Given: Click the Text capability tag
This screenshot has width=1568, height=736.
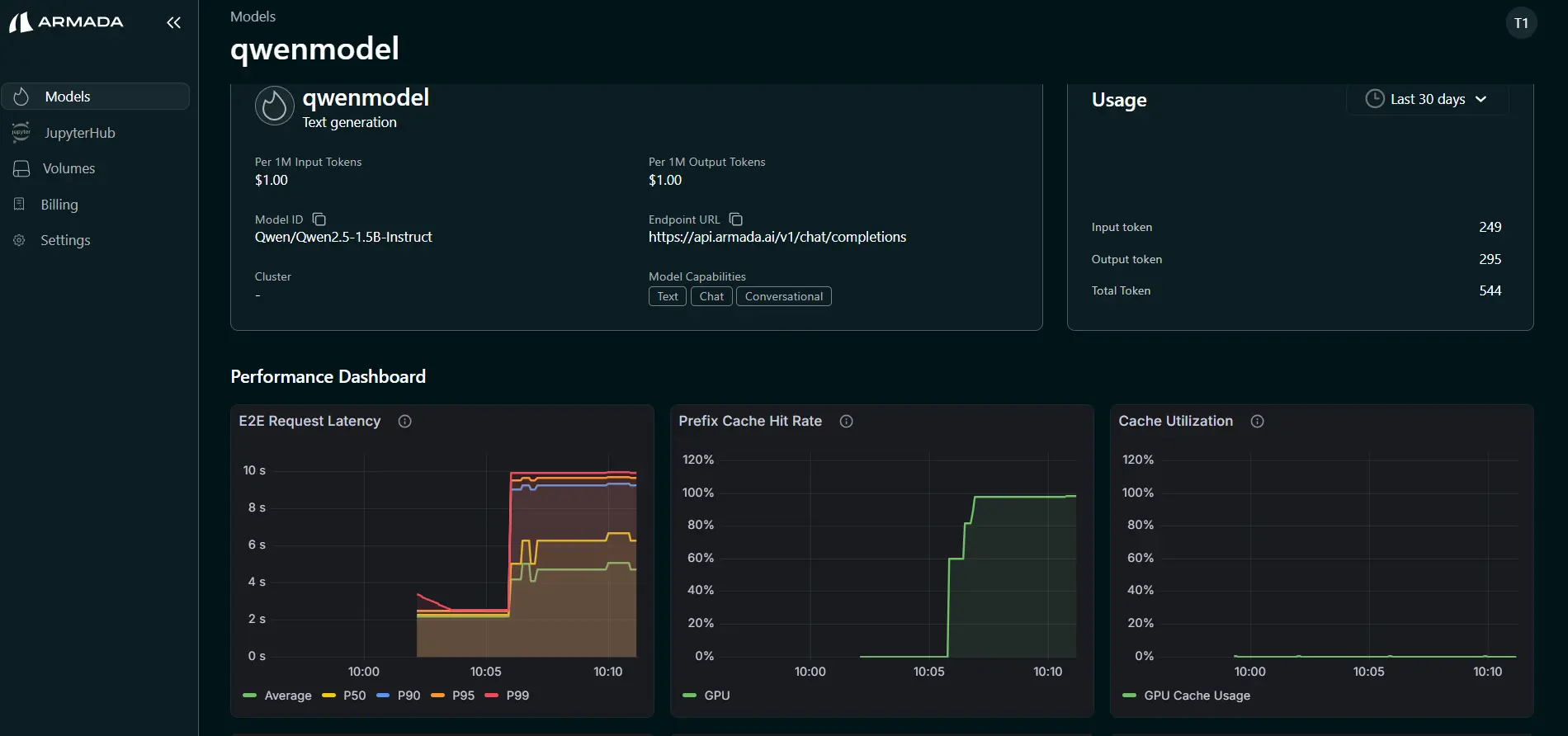Looking at the screenshot, I should point(668,296).
